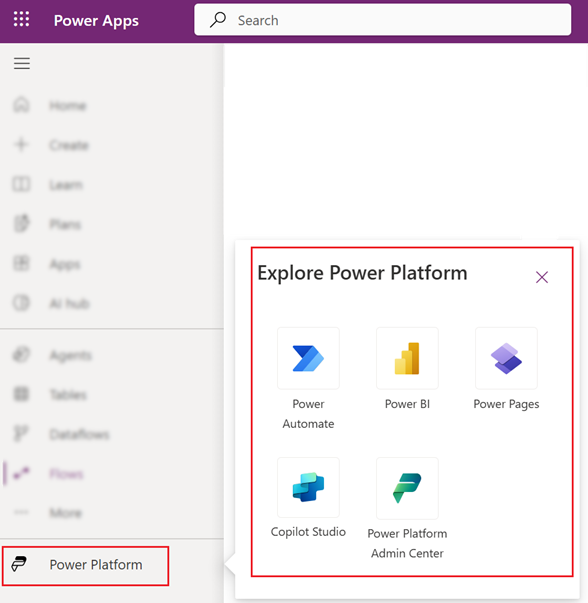The width and height of the screenshot is (588, 603).
Task: Select the Flows navigation item
Action: pyautogui.click(x=67, y=473)
